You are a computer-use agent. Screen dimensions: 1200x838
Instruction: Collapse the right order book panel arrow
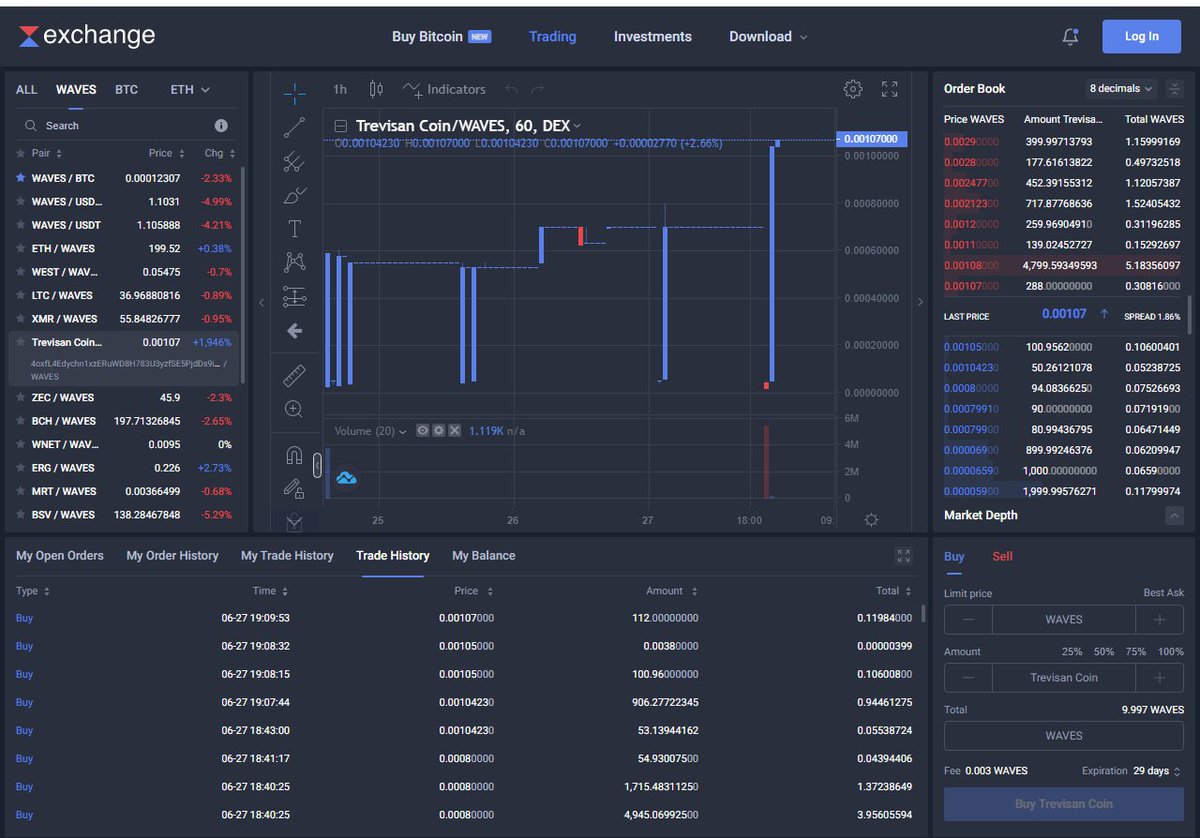point(920,302)
